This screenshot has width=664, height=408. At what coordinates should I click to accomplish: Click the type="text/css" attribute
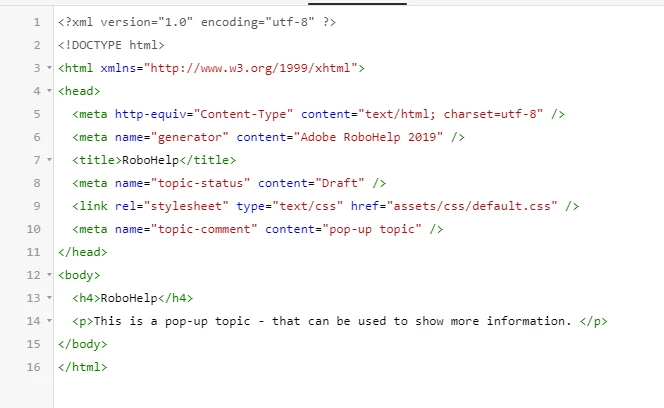[289, 206]
